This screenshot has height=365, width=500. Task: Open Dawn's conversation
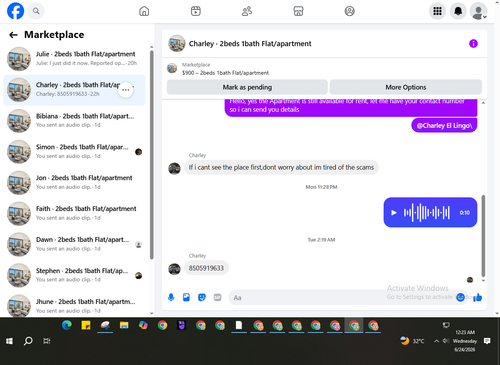(74, 244)
